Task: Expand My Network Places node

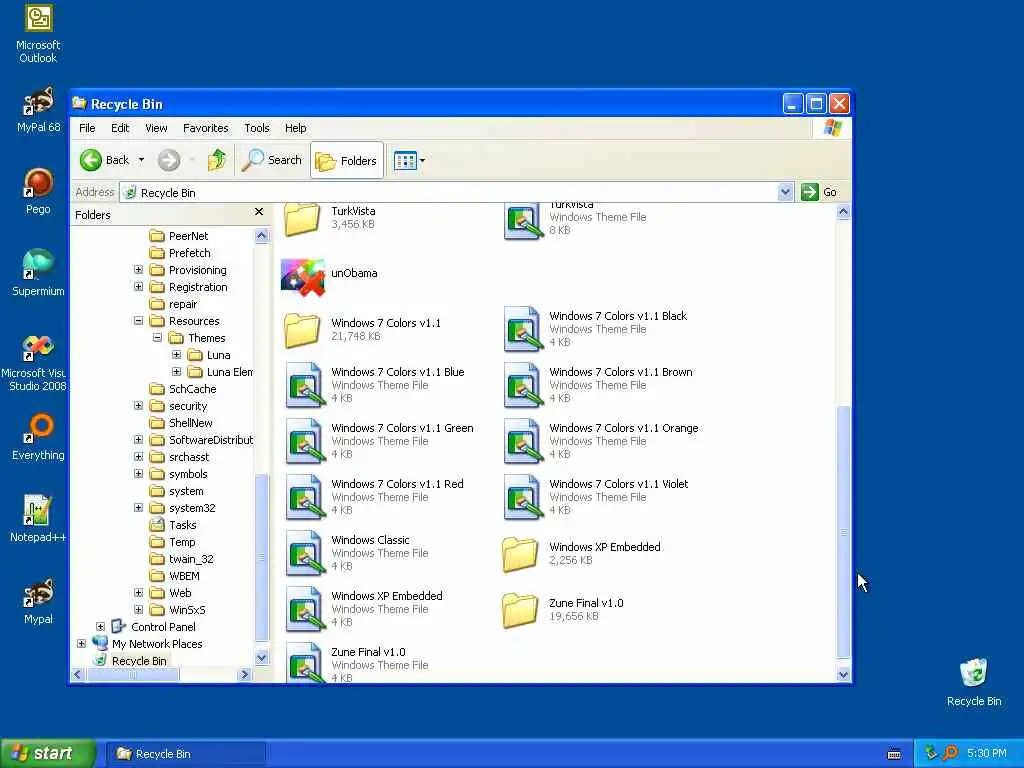Action: pos(82,643)
